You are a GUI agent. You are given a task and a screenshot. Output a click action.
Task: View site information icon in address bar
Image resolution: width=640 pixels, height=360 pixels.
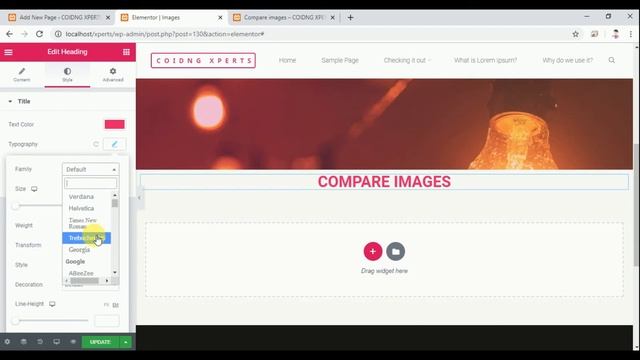click(x=58, y=34)
